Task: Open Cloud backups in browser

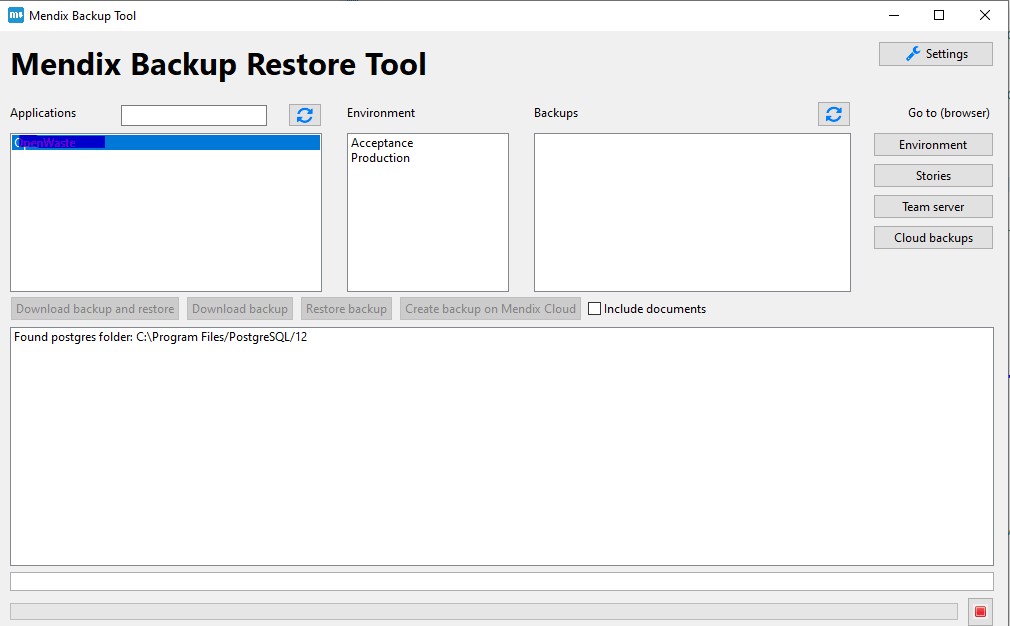Action: 933,238
